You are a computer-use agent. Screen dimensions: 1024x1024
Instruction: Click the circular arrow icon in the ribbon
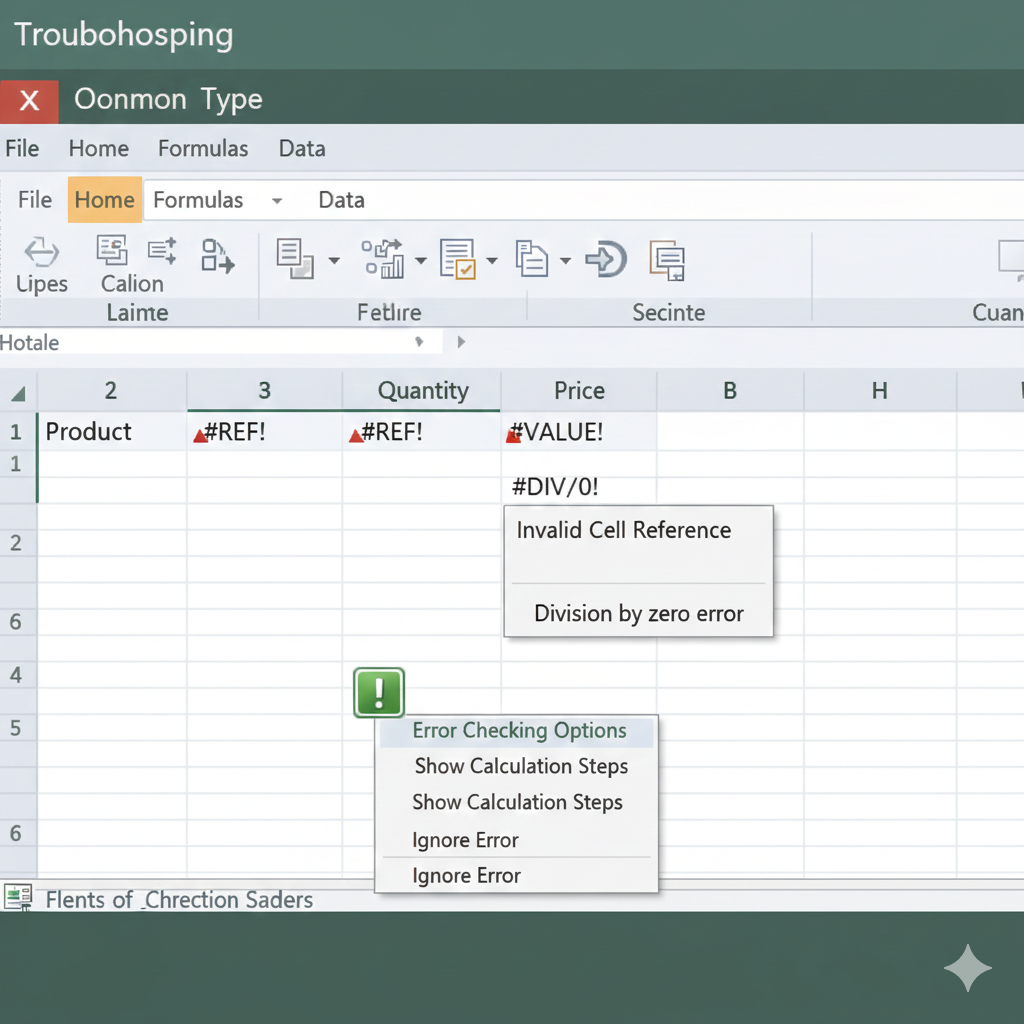(605, 259)
